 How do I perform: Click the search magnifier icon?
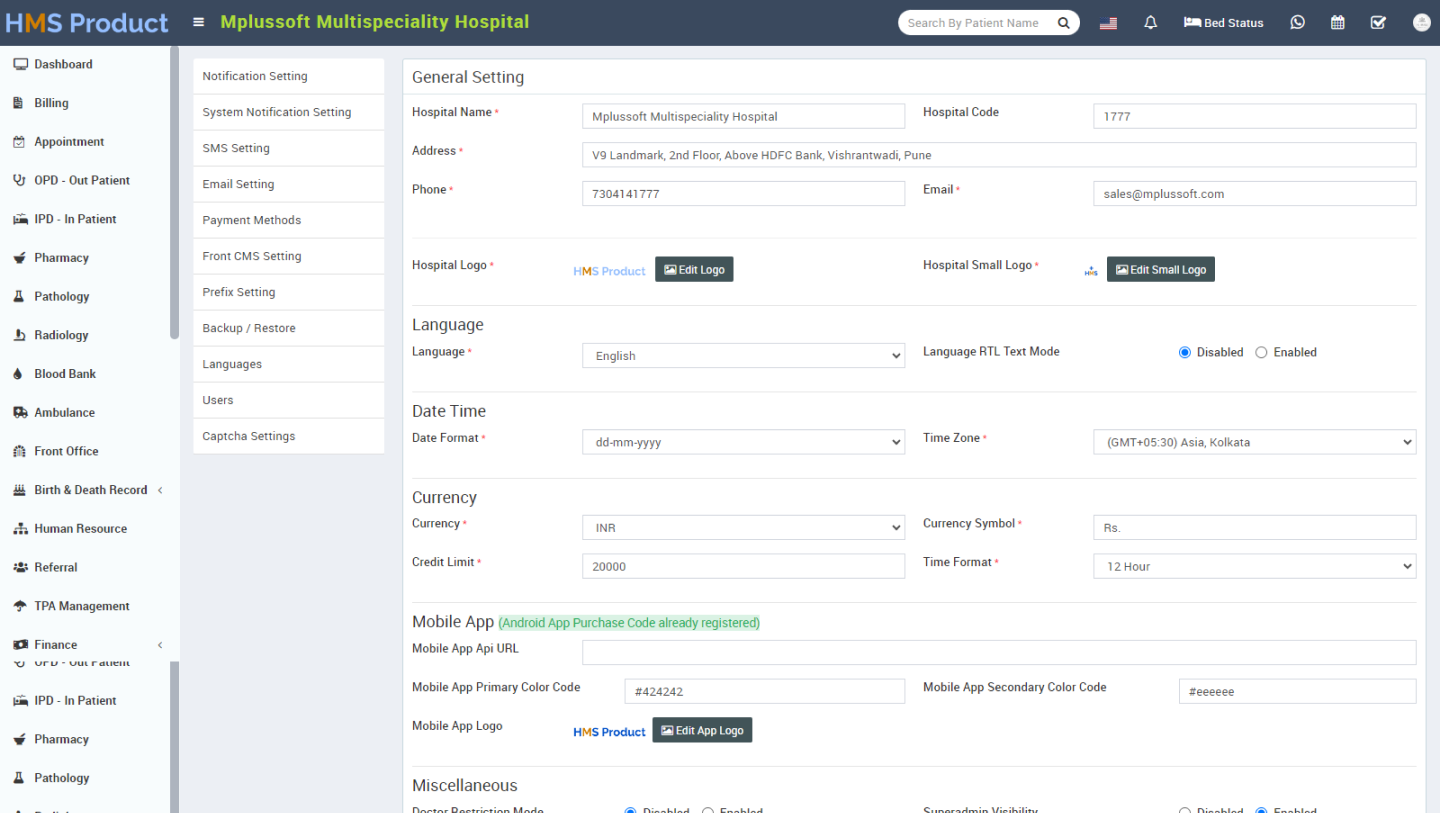[x=1063, y=23]
